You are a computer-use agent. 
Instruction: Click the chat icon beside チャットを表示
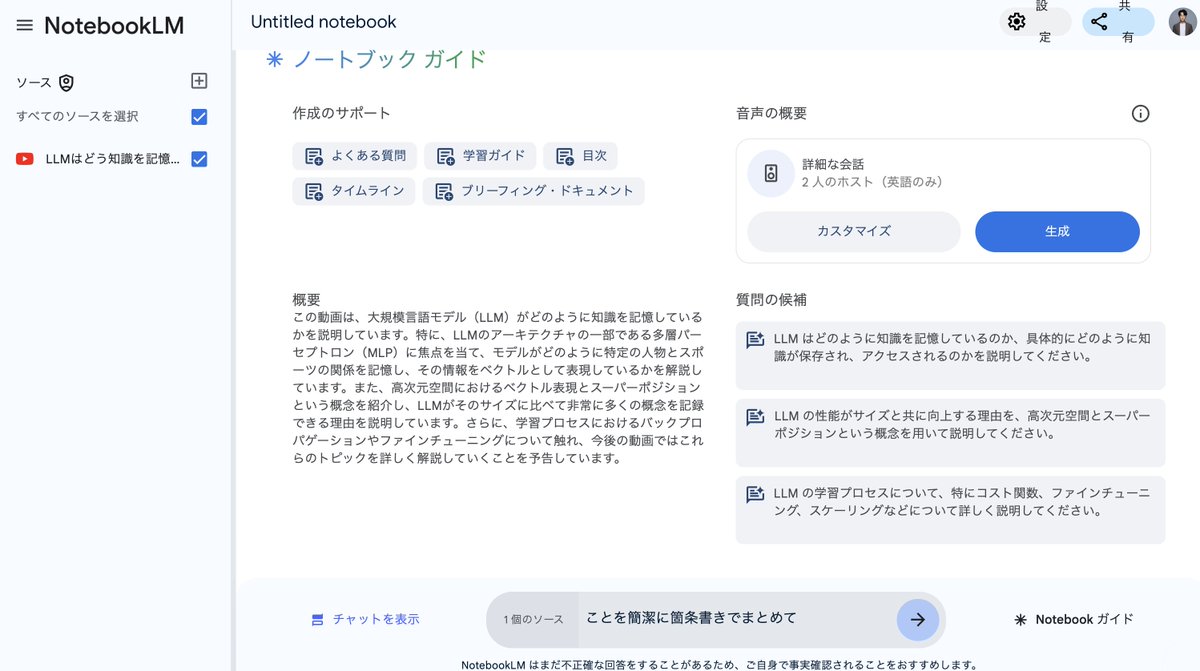click(x=317, y=620)
